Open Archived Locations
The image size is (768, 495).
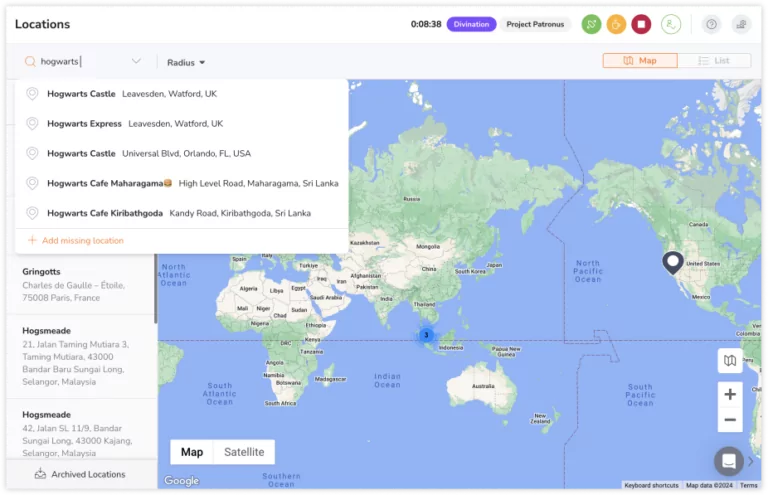(x=81, y=474)
